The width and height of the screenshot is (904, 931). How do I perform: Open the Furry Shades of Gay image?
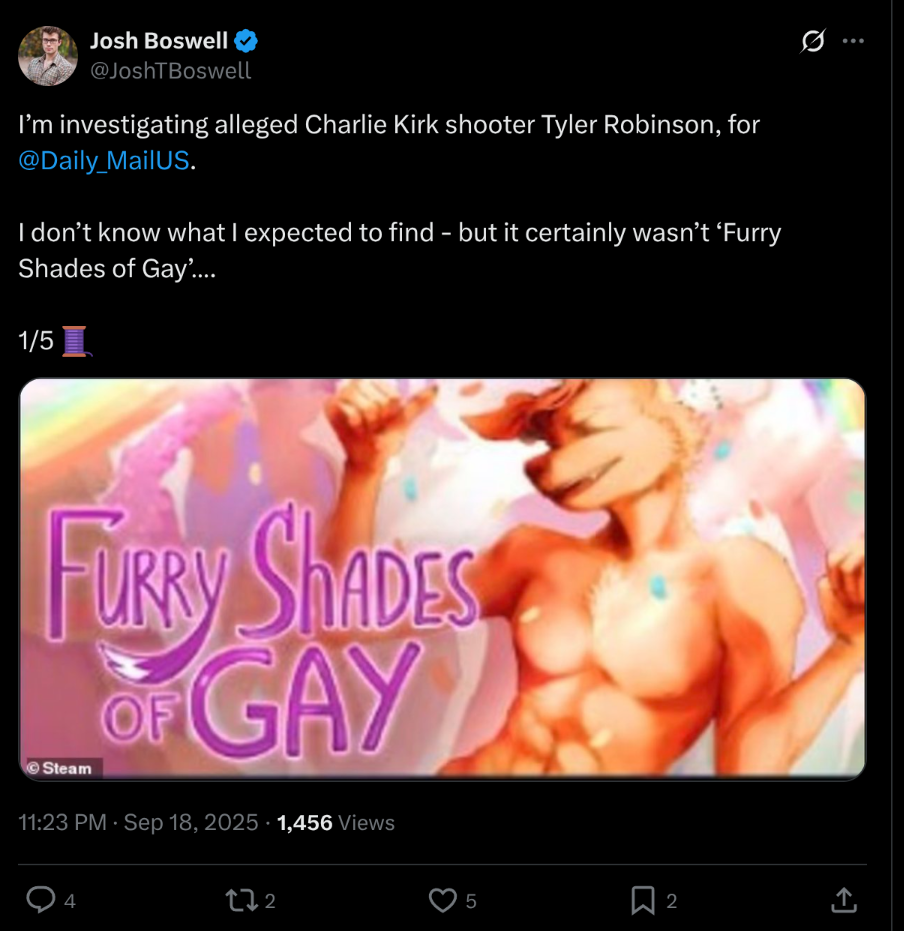click(442, 578)
